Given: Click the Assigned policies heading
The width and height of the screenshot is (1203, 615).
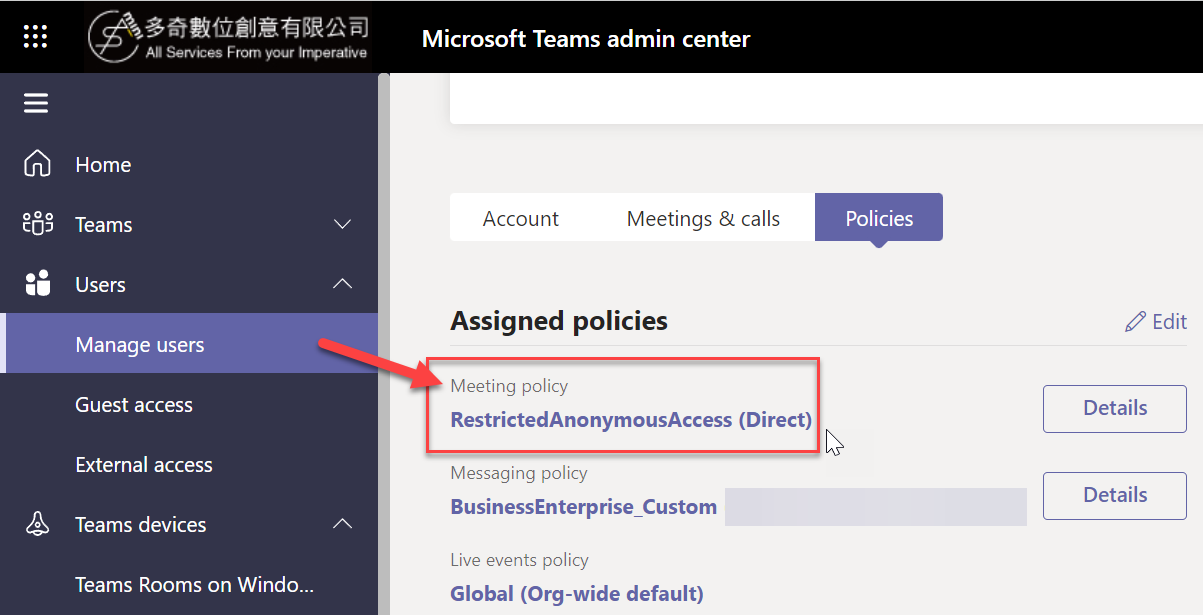Looking at the screenshot, I should tap(559, 321).
